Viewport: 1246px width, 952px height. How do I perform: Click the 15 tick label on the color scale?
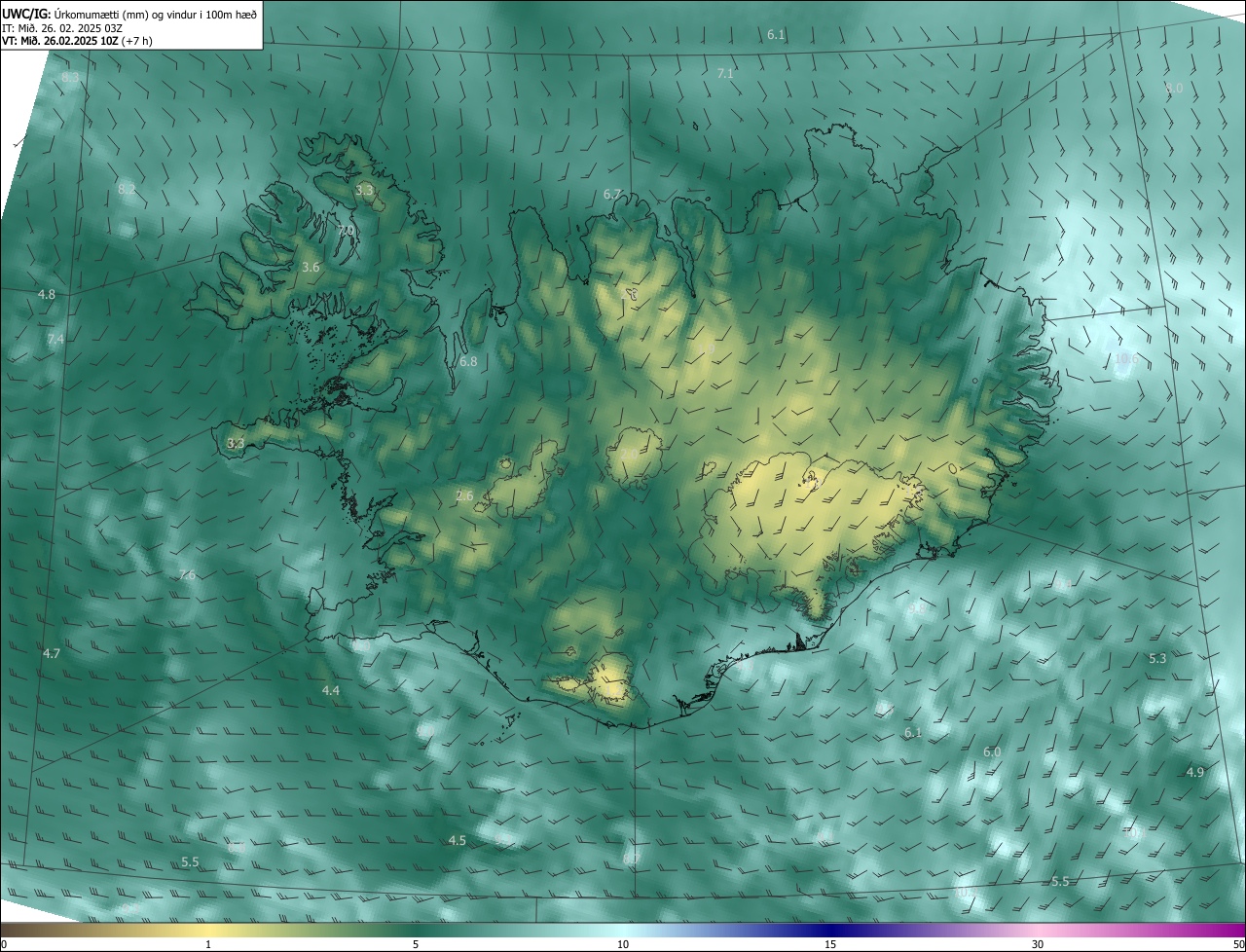[x=830, y=944]
